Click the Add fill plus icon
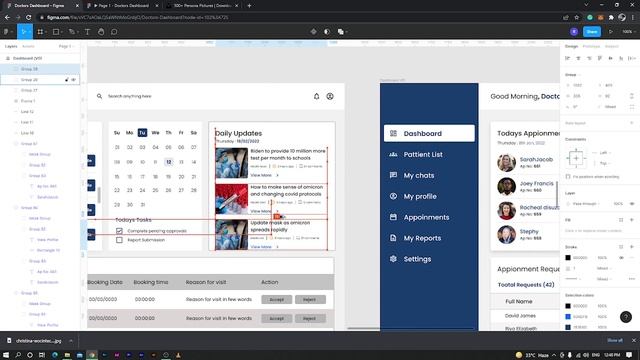Viewport: 640px width, 360px height. 631,220
